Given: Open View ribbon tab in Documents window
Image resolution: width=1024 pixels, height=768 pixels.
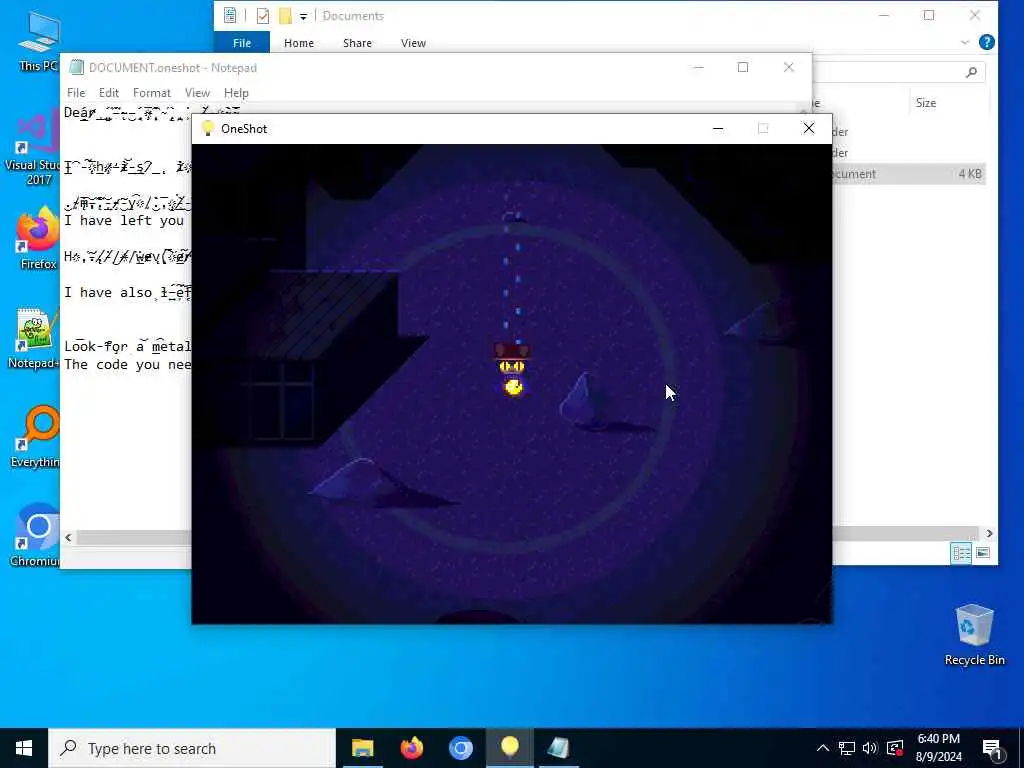Looking at the screenshot, I should 413,43.
